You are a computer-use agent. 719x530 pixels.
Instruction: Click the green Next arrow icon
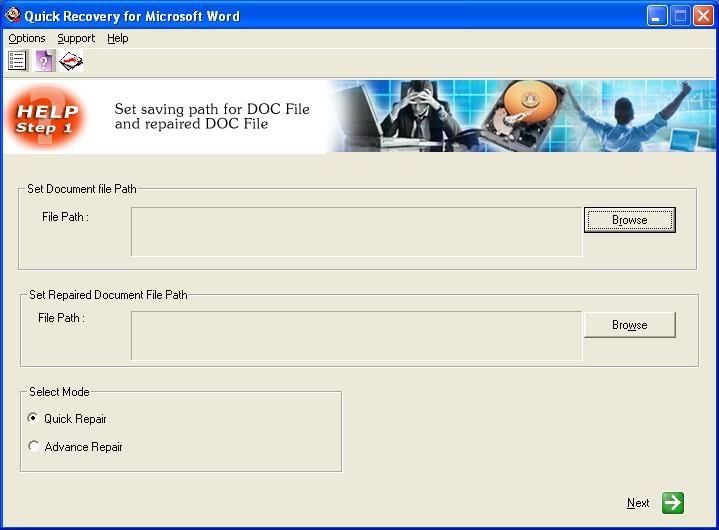(x=673, y=503)
